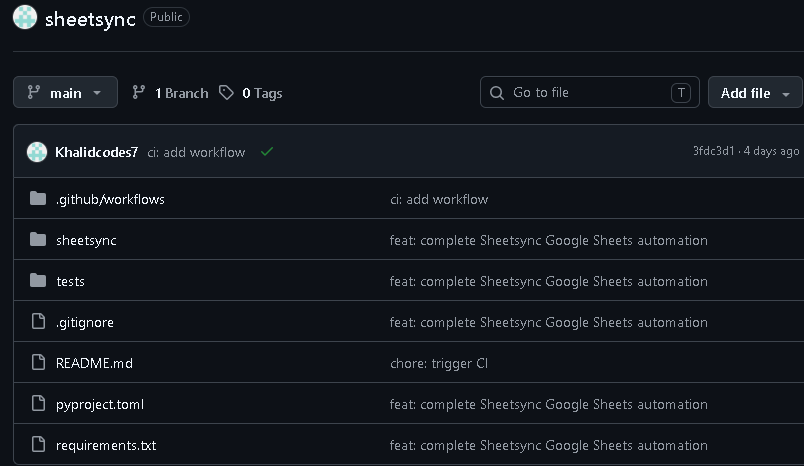The image size is (804, 466).
Task: Open the .gitignore file
Action: pos(85,322)
